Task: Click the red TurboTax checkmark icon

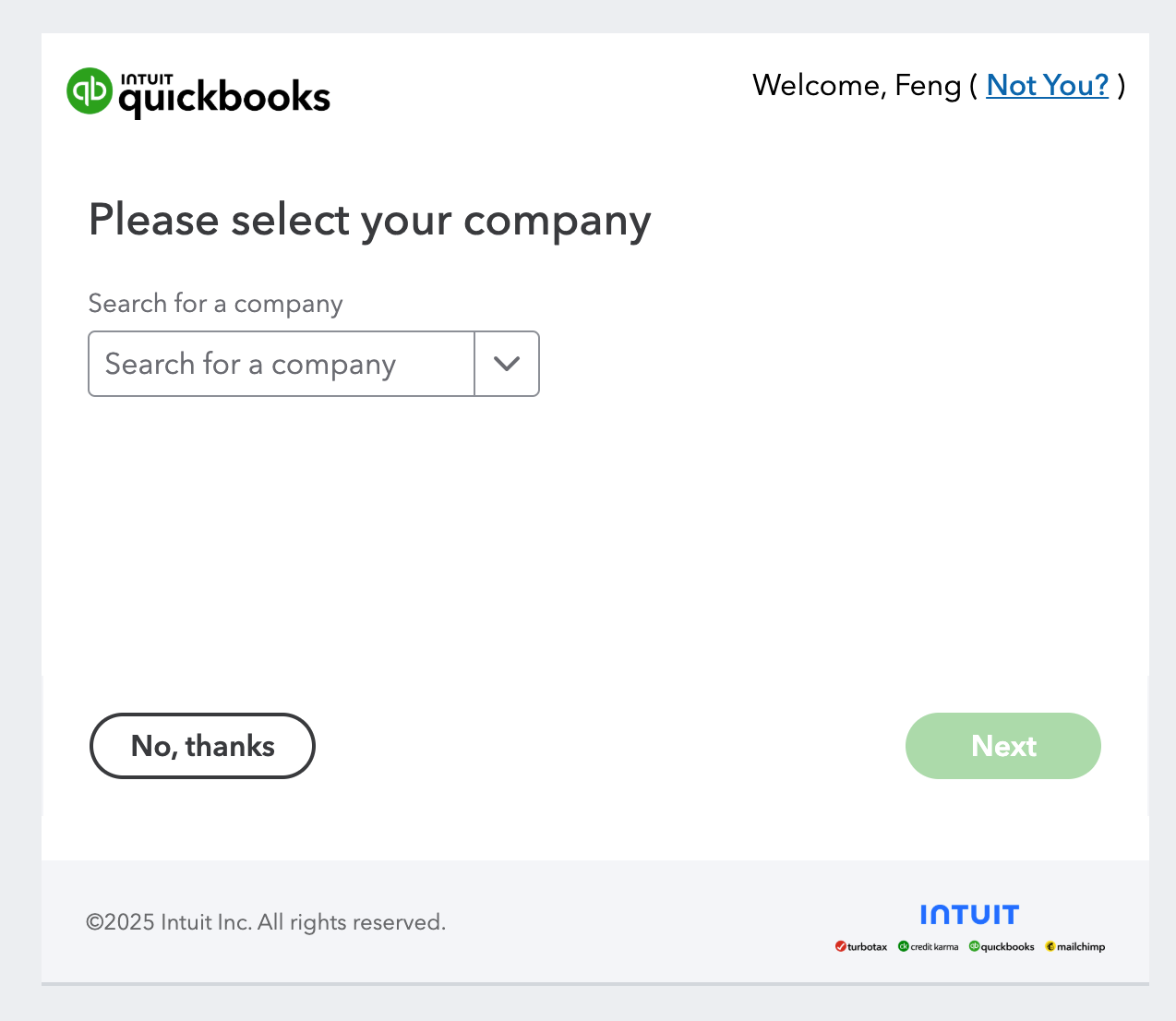Action: (x=840, y=946)
